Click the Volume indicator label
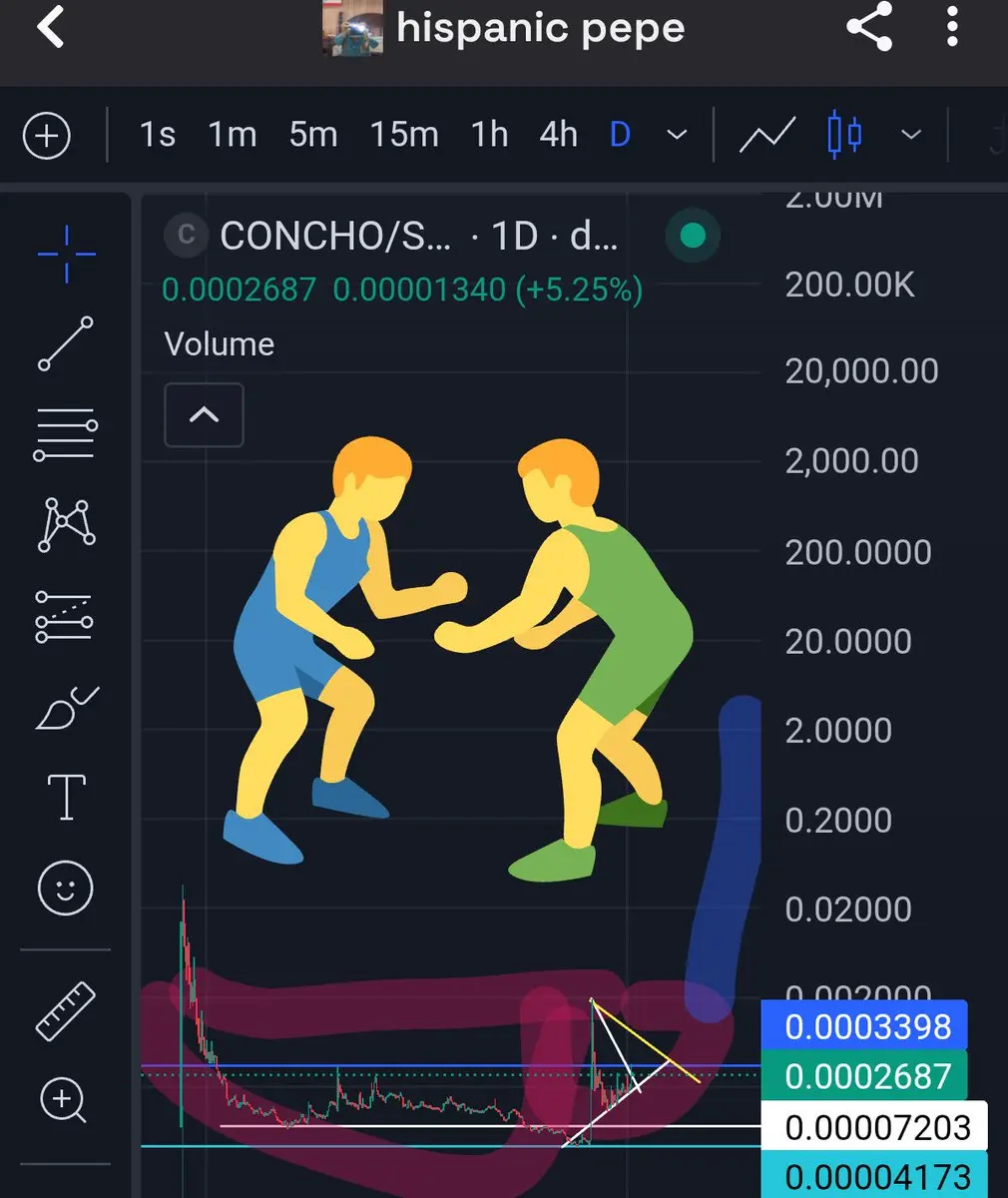 tap(219, 344)
